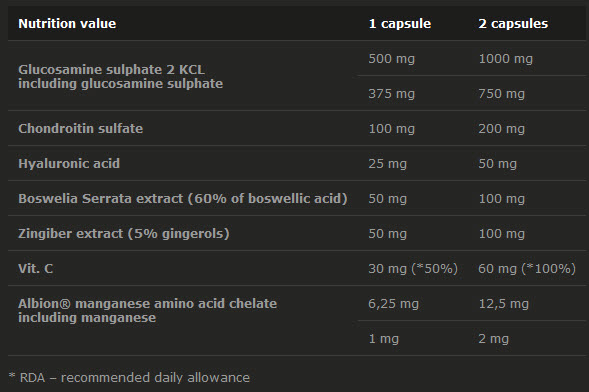The width and height of the screenshot is (589, 392).
Task: Click the Glucosamine sulphate 2 KCL label
Action: click(112, 70)
